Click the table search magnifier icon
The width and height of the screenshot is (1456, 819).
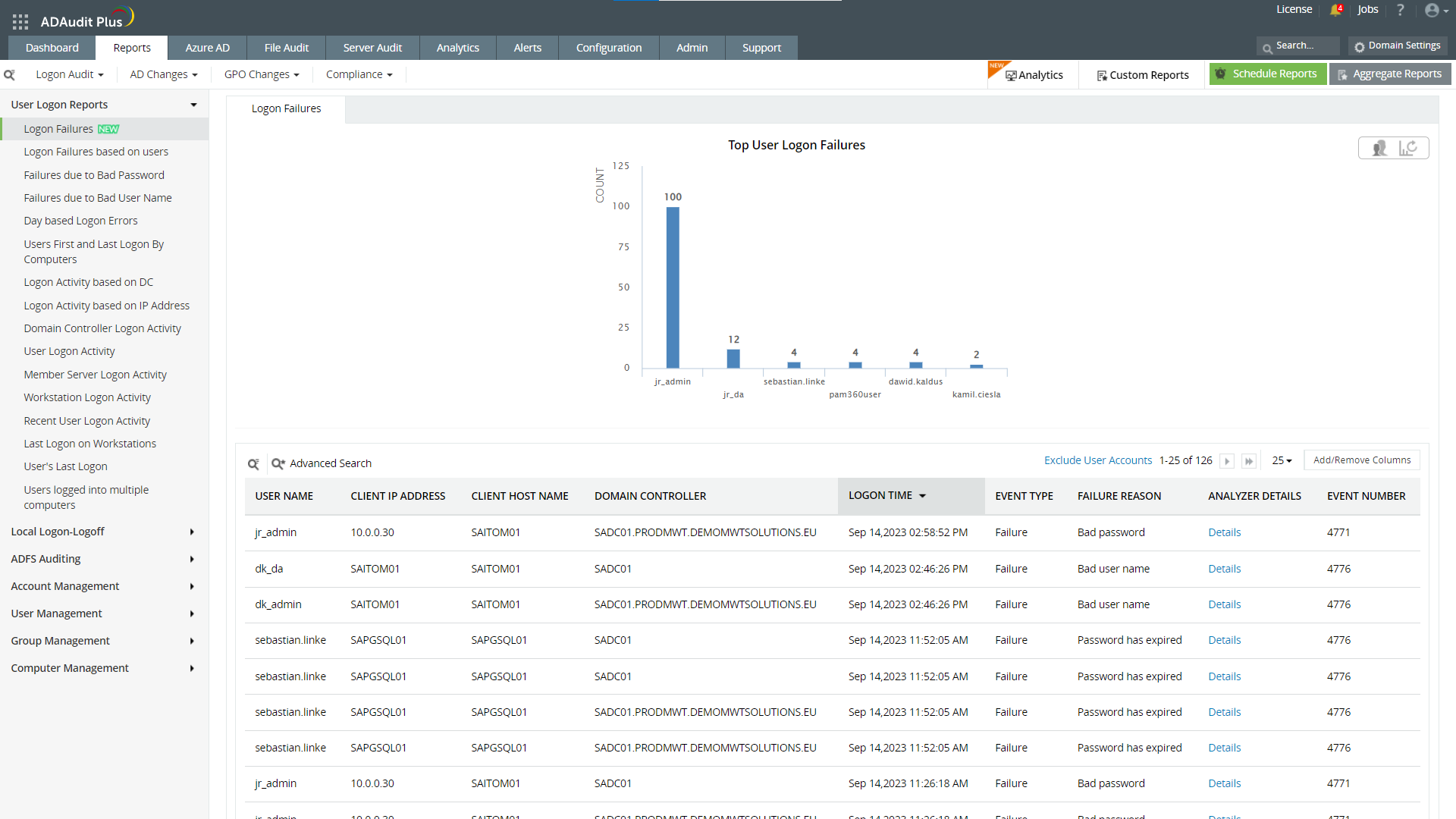pos(253,463)
